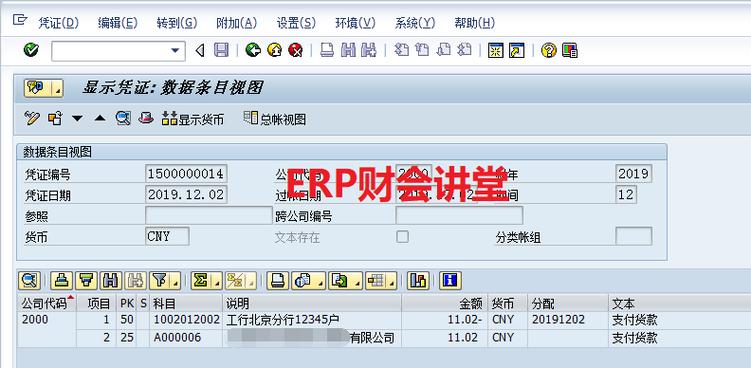Open the 转到(G) menu
This screenshot has height=368, width=751.
pos(177,23)
